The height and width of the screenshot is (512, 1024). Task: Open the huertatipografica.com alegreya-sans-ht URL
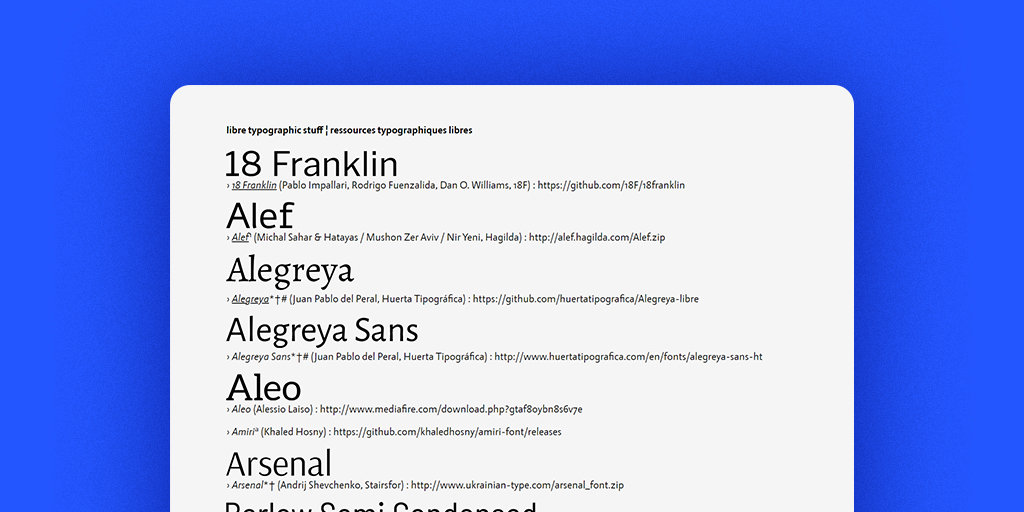[628, 357]
